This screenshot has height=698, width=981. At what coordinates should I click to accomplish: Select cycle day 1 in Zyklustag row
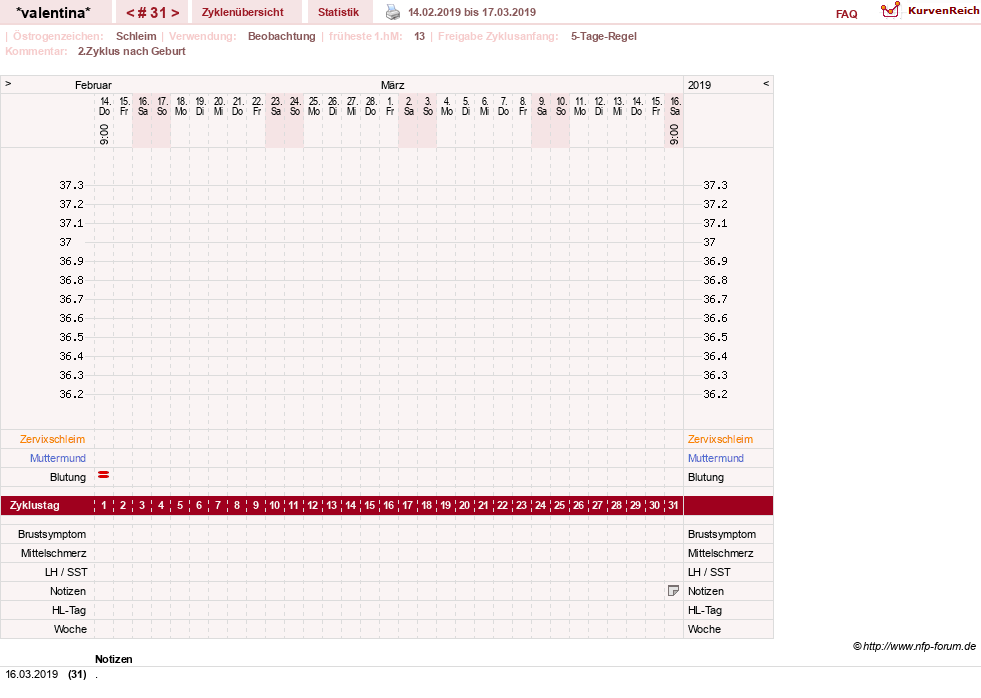pyautogui.click(x=104, y=505)
